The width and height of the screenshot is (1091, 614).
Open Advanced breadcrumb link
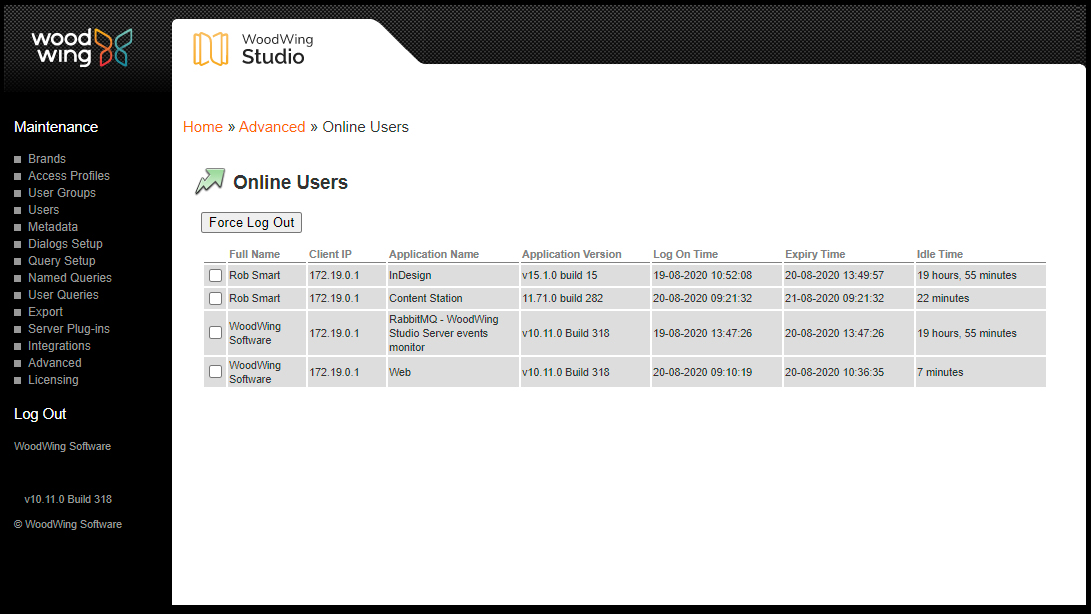point(272,127)
